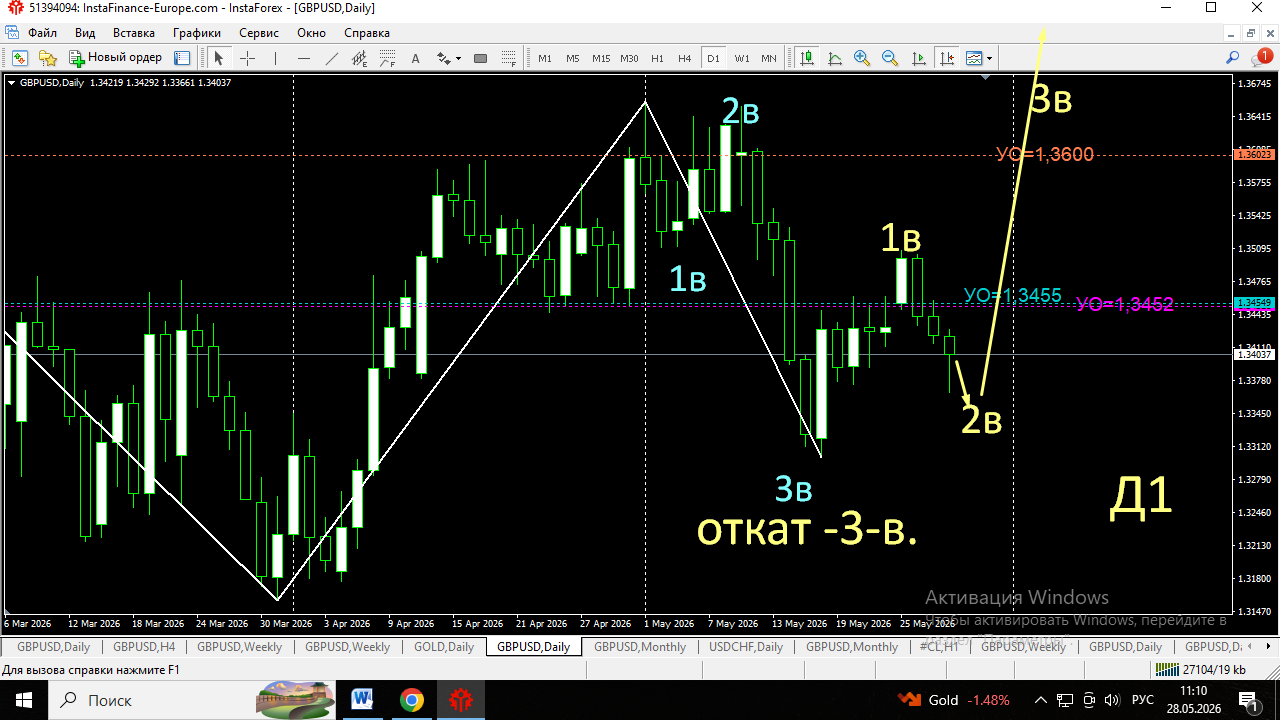Click the Новый ордер button
Screen dimensions: 1280x720
pyautogui.click(x=115, y=58)
